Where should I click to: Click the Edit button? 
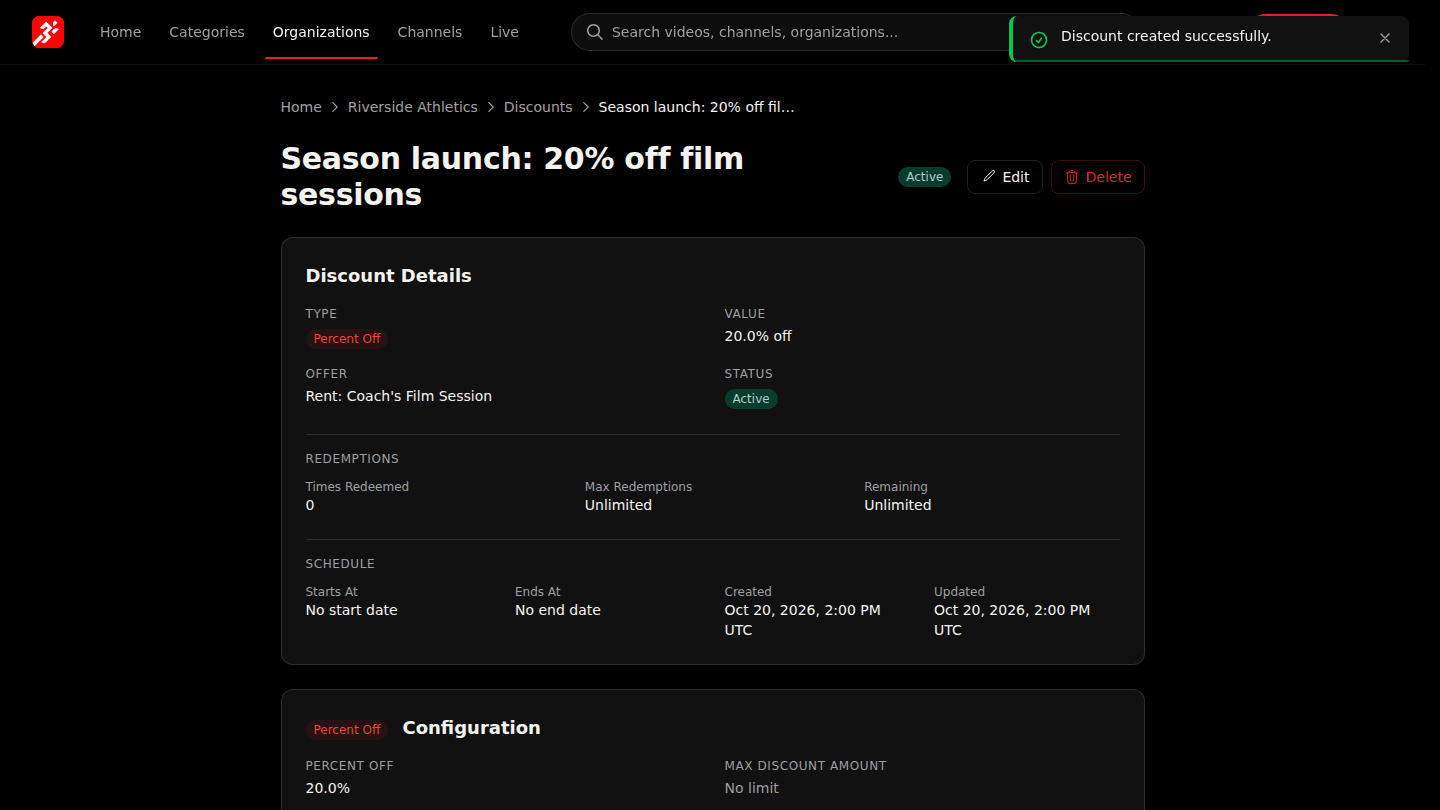click(1005, 177)
